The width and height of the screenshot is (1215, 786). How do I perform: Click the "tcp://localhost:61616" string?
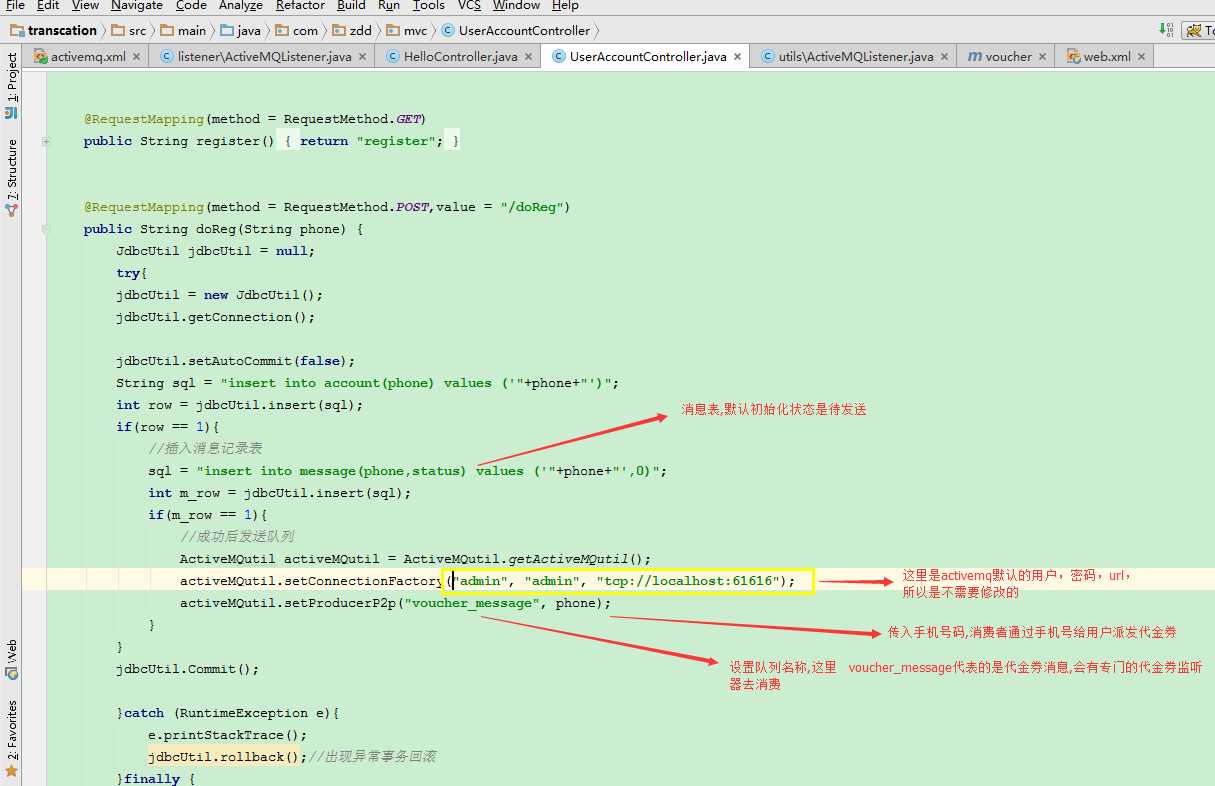688,581
